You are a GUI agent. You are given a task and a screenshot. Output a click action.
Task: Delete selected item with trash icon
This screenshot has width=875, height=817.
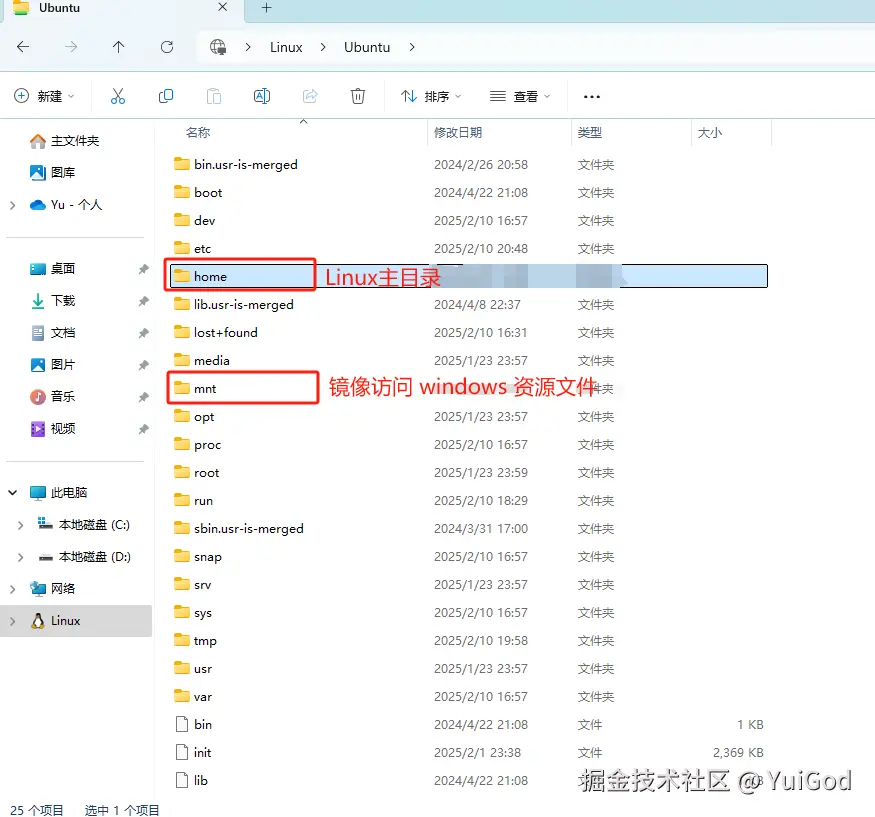pos(358,96)
